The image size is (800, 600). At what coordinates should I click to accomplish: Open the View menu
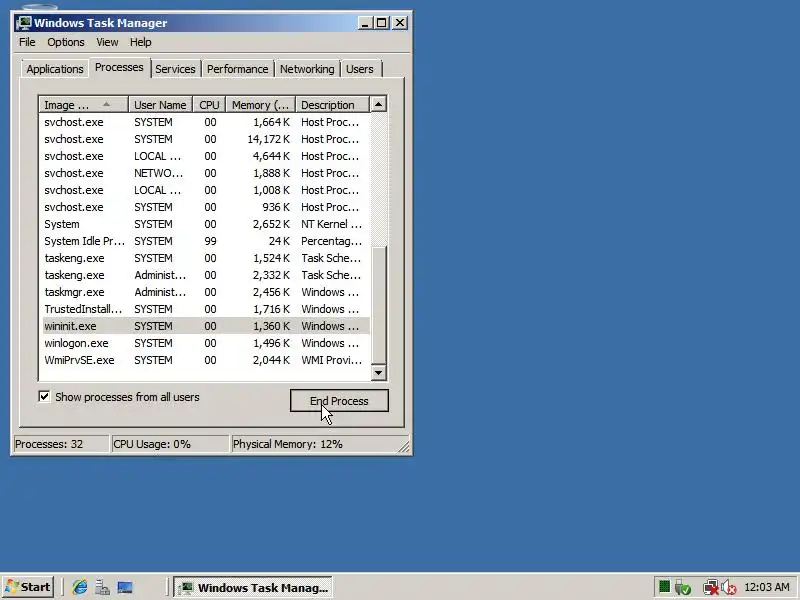pyautogui.click(x=107, y=42)
